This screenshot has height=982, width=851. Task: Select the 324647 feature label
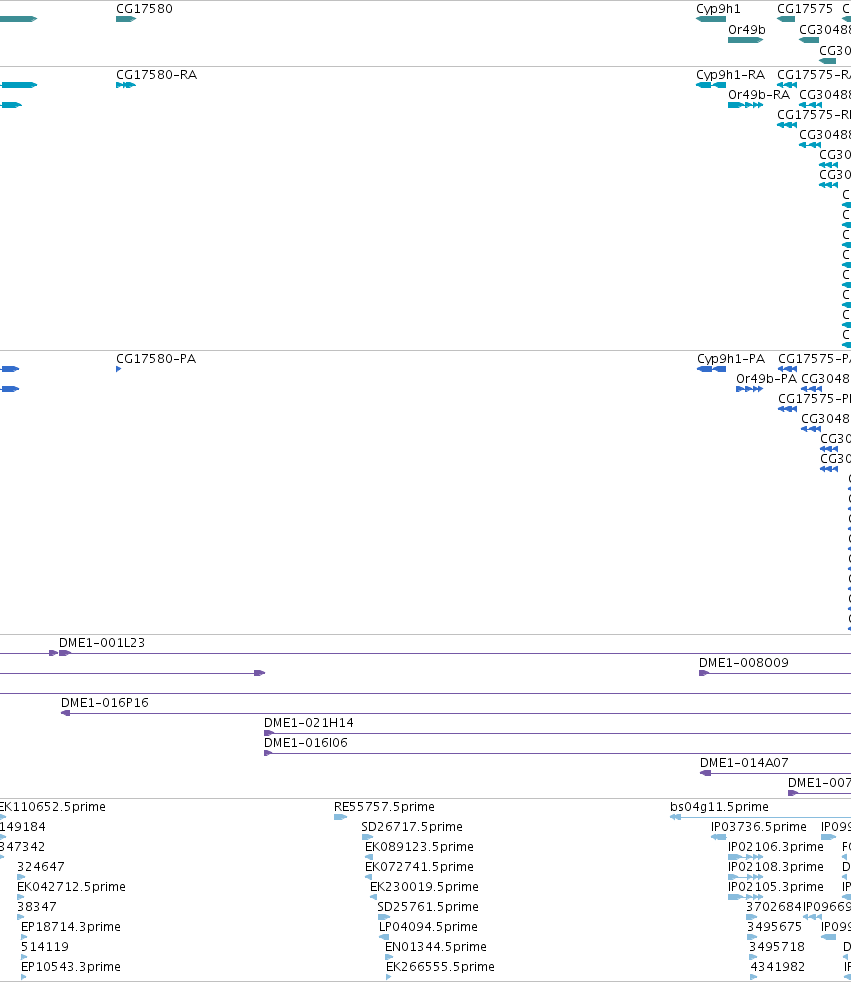pyautogui.click(x=41, y=867)
